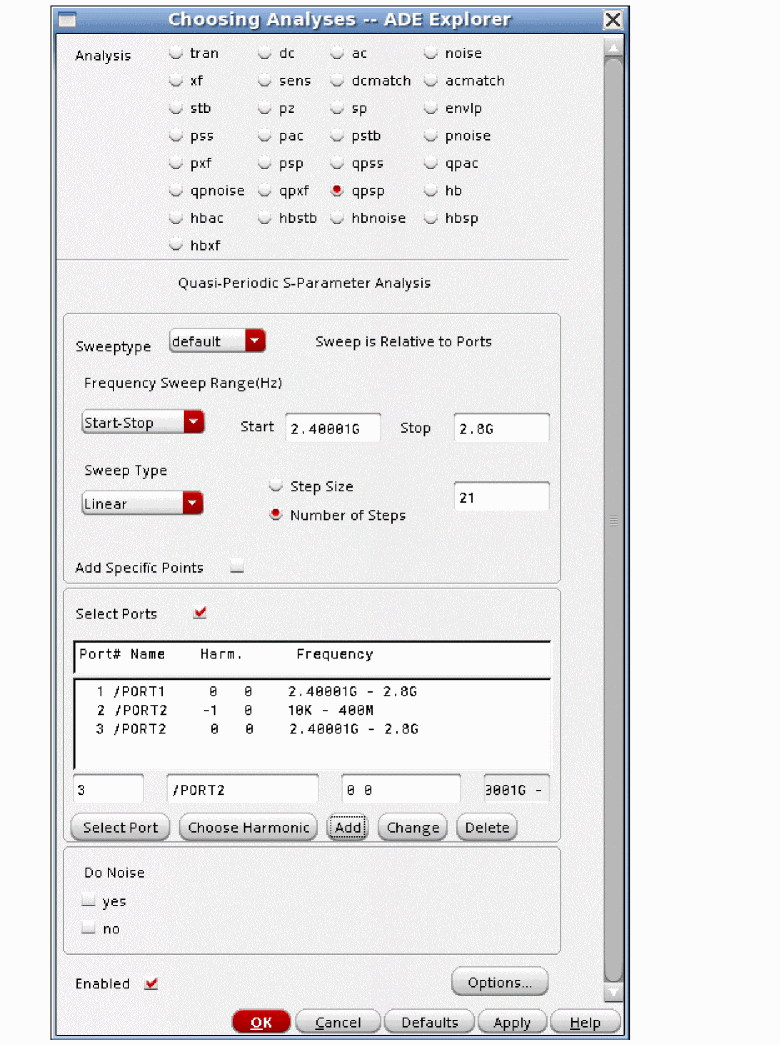
Task: Enable the Step Size radio option
Action: pyautogui.click(x=276, y=487)
